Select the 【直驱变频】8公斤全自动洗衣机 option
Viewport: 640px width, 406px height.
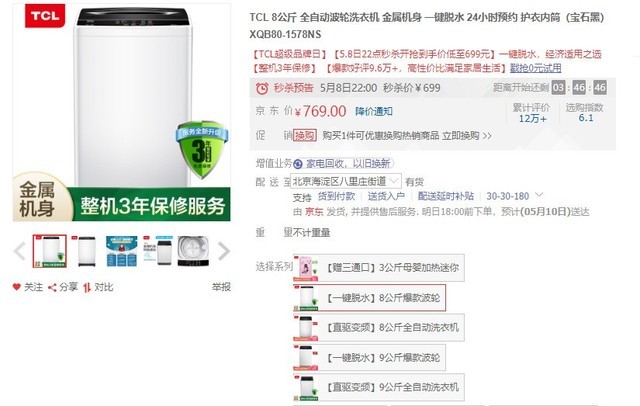(379, 328)
